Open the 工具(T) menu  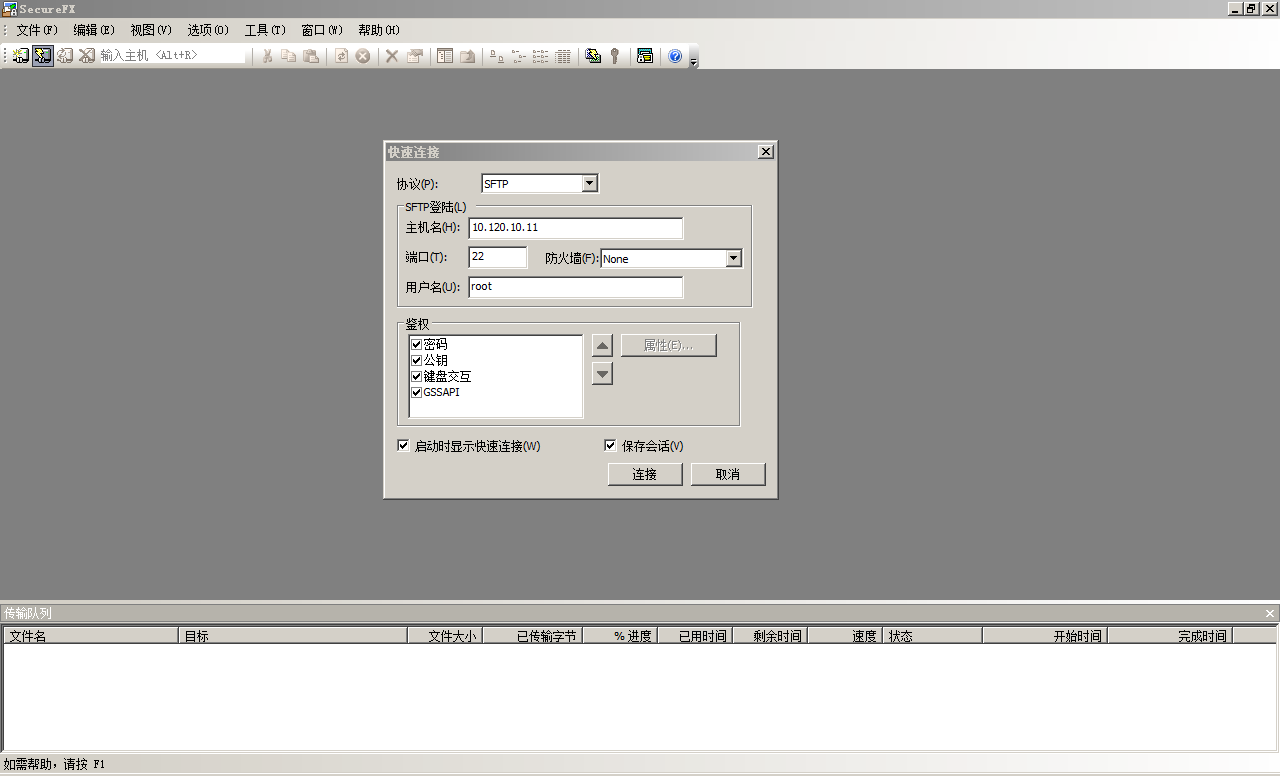[265, 30]
